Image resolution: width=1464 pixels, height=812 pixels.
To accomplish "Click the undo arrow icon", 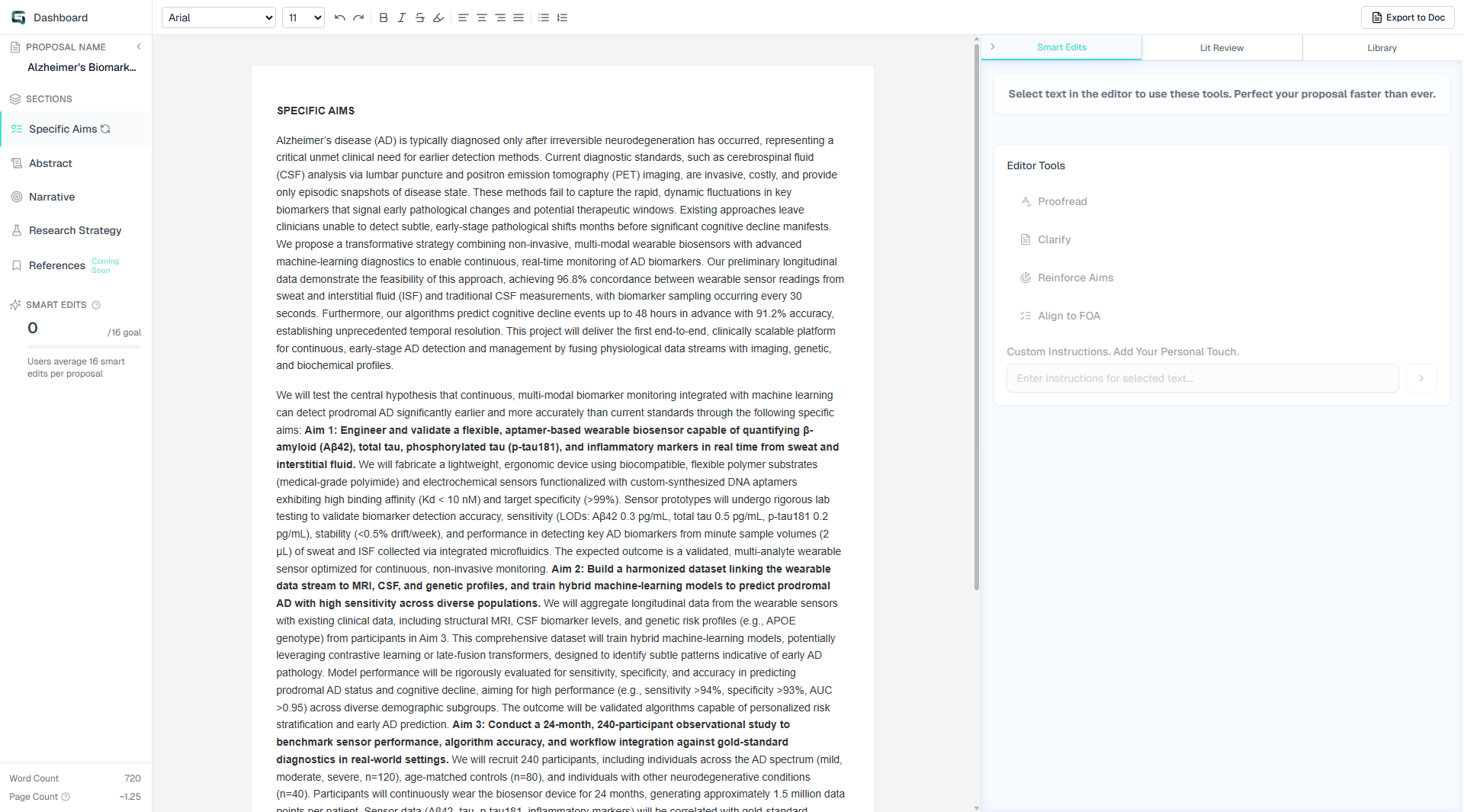I will [340, 18].
